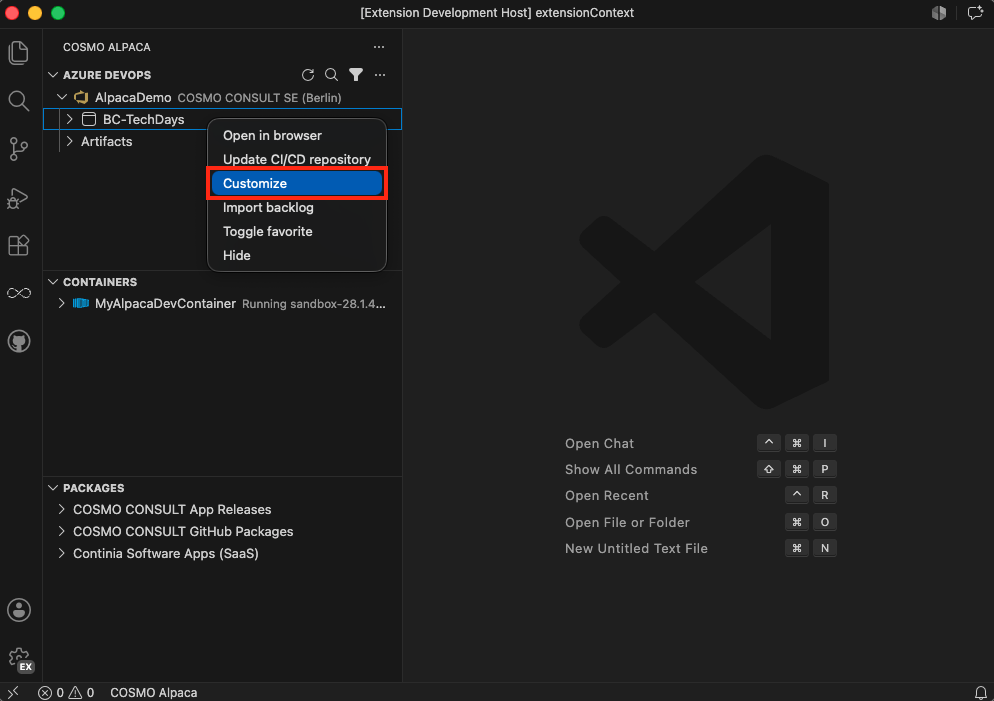Expand COSMO CONSULT GitHub Packages
The width and height of the screenshot is (994, 701).
[x=61, y=532]
